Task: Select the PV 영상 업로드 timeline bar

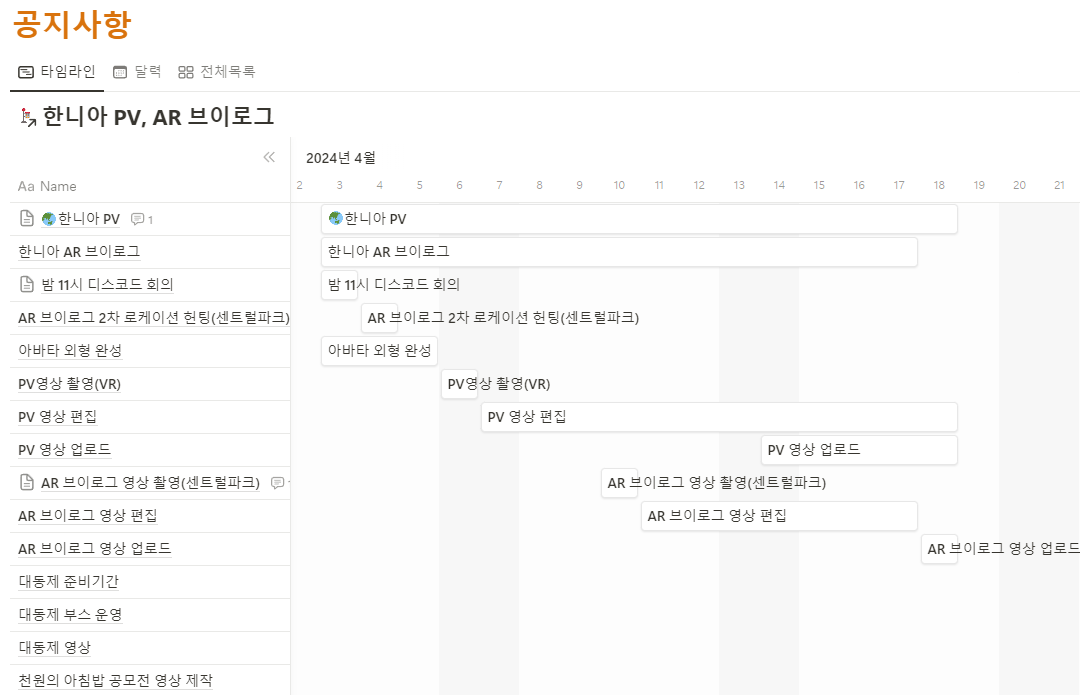Action: pyautogui.click(x=858, y=450)
